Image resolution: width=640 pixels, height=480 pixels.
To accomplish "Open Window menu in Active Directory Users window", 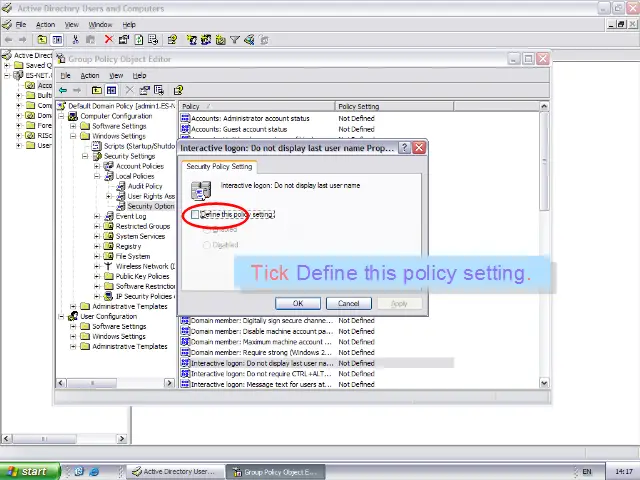I will point(100,25).
